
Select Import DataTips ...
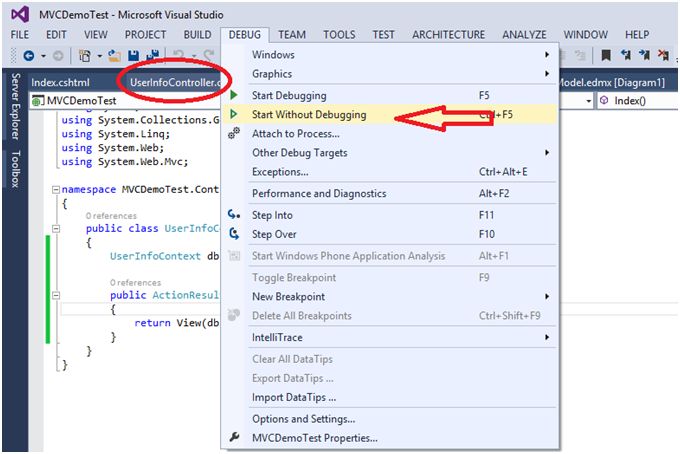390,397
